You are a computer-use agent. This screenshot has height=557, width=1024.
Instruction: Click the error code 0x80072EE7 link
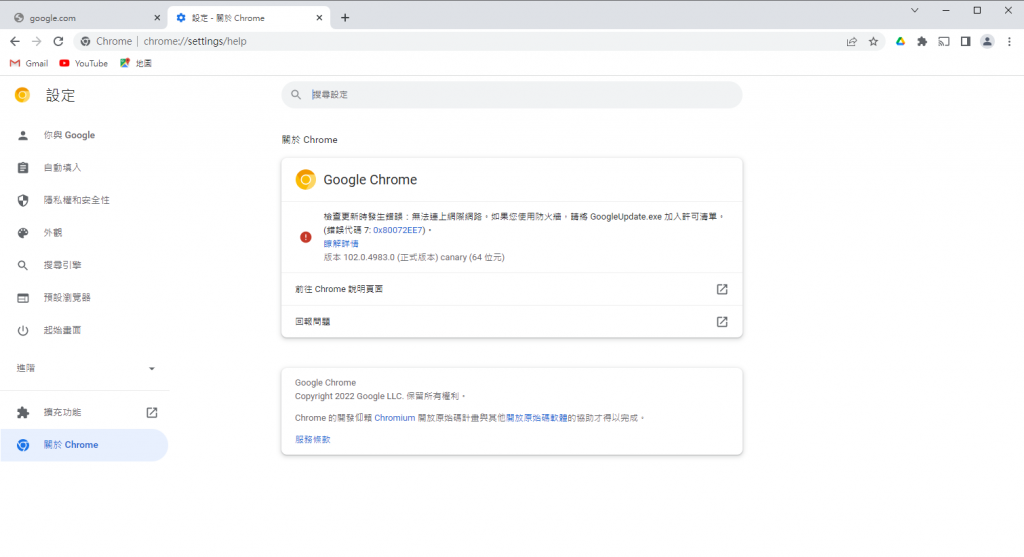pyautogui.click(x=398, y=230)
